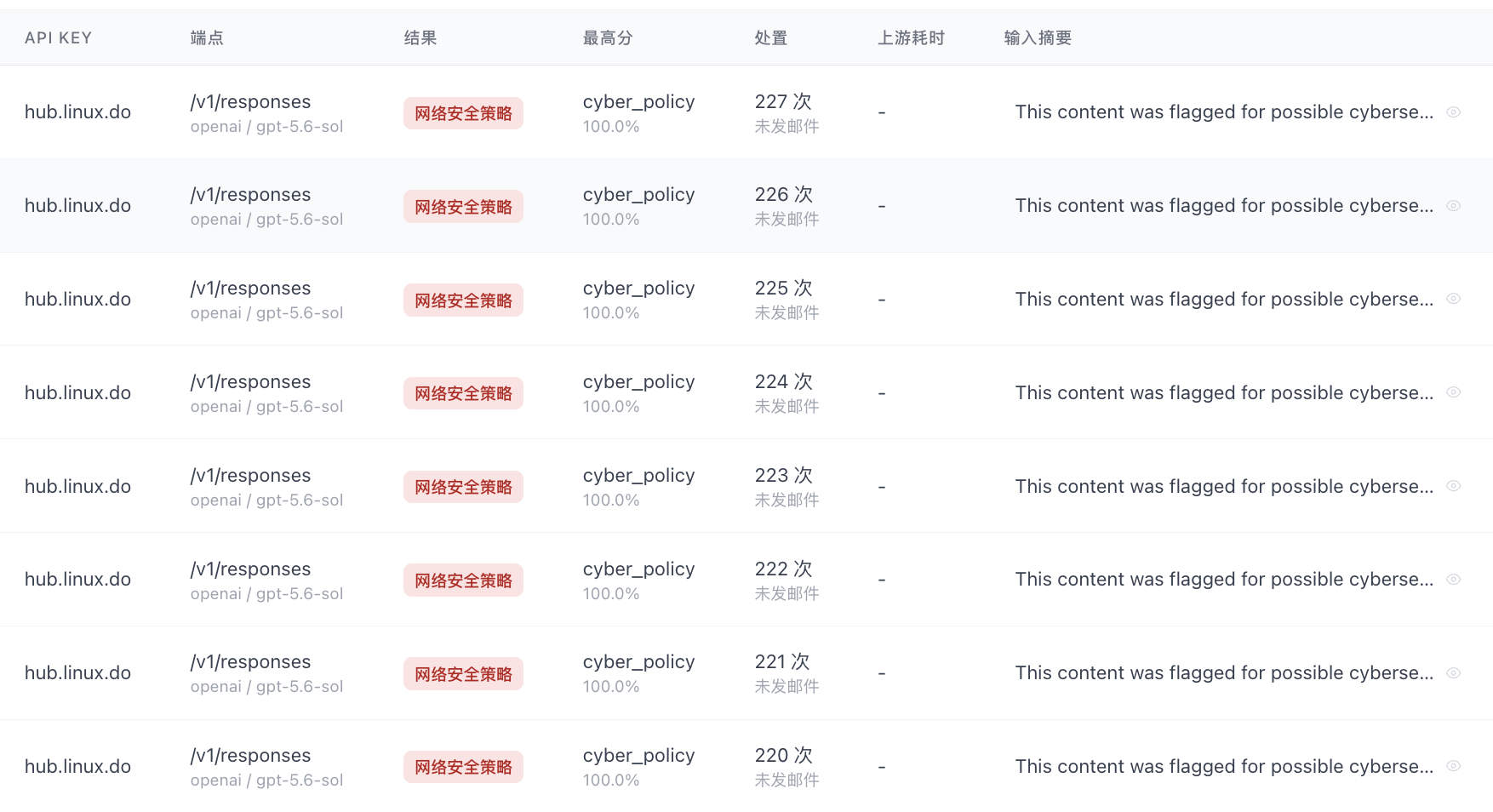View input summary of the 224 次 row
This screenshot has width=1493, height=812.
click(x=1454, y=392)
